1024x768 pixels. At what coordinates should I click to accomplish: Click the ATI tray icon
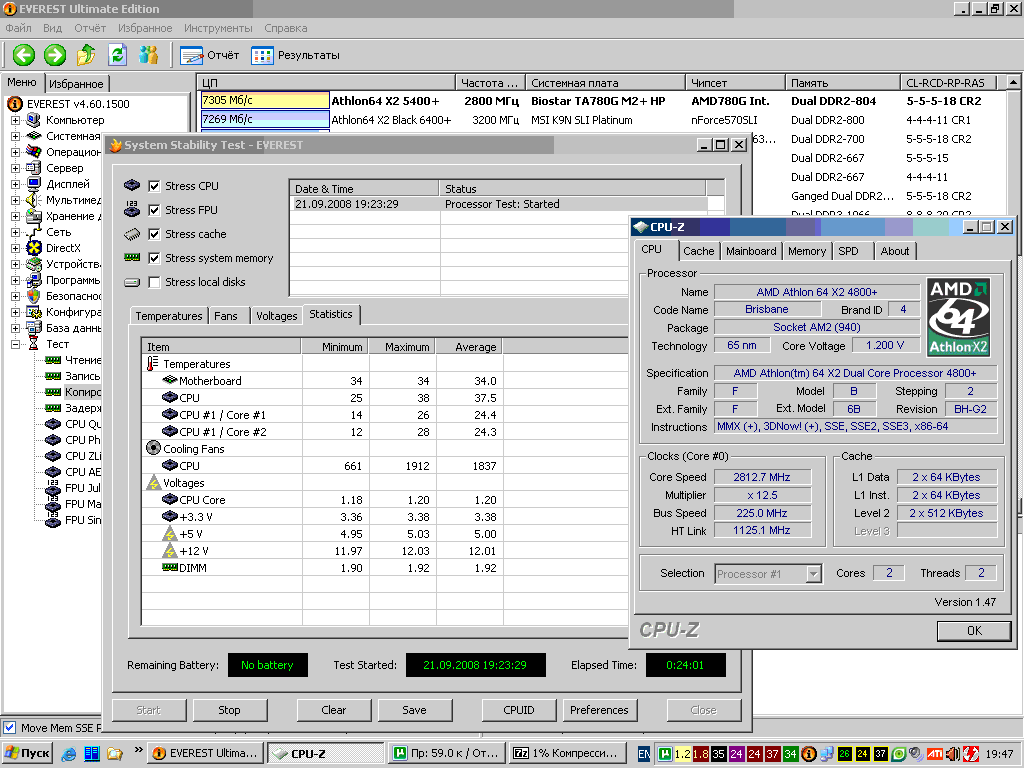pyautogui.click(x=935, y=754)
